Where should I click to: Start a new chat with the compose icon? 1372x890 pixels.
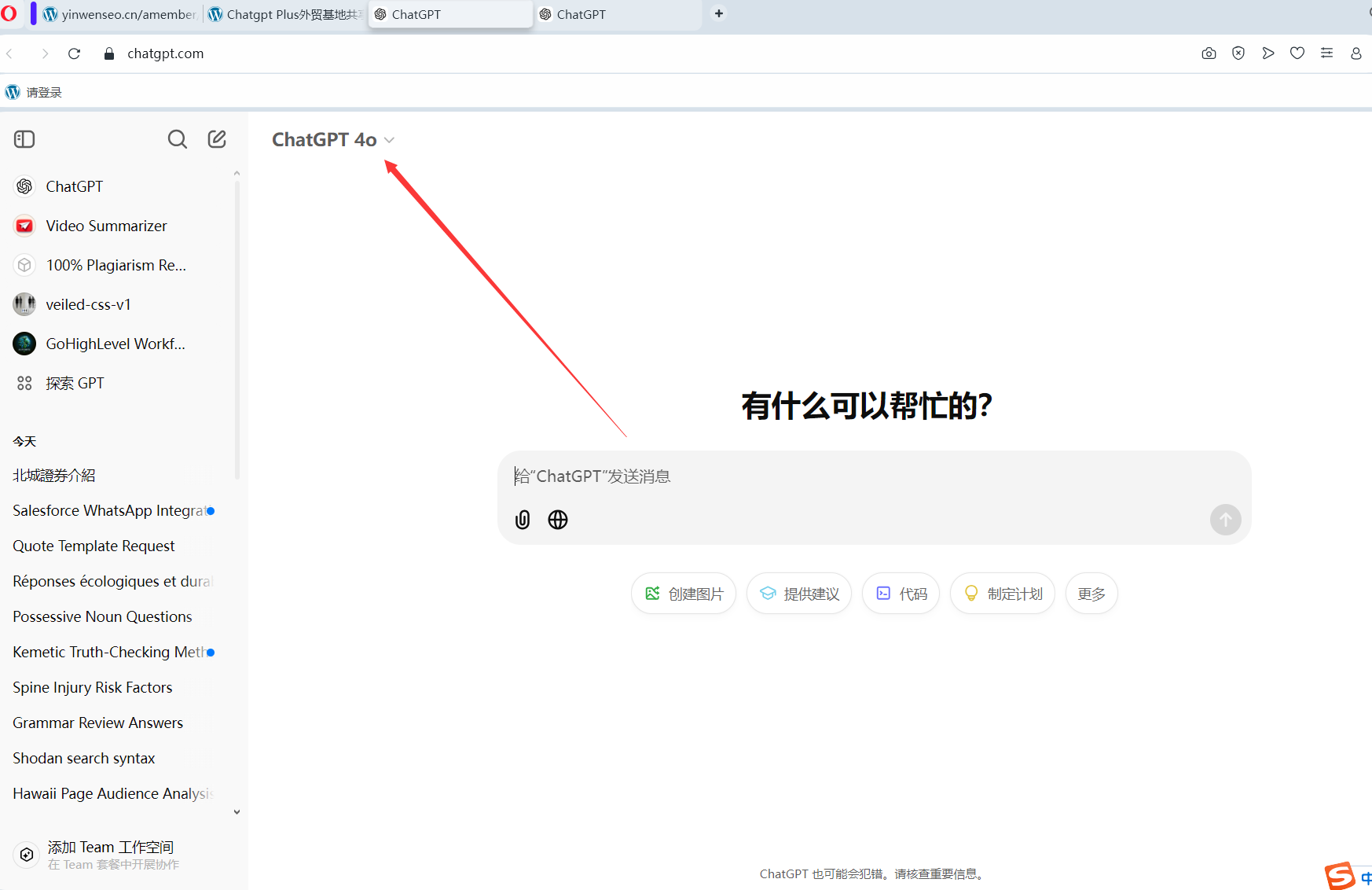(x=217, y=139)
